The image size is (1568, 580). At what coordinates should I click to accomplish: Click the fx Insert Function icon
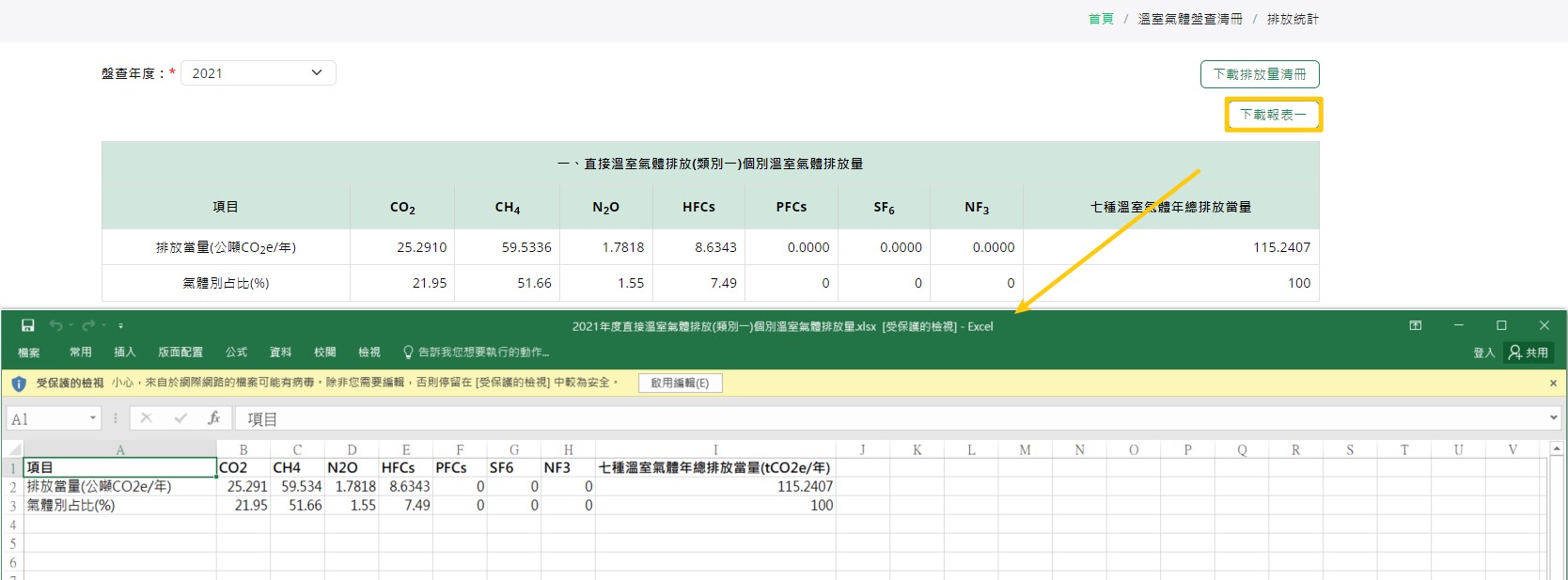coord(214,418)
